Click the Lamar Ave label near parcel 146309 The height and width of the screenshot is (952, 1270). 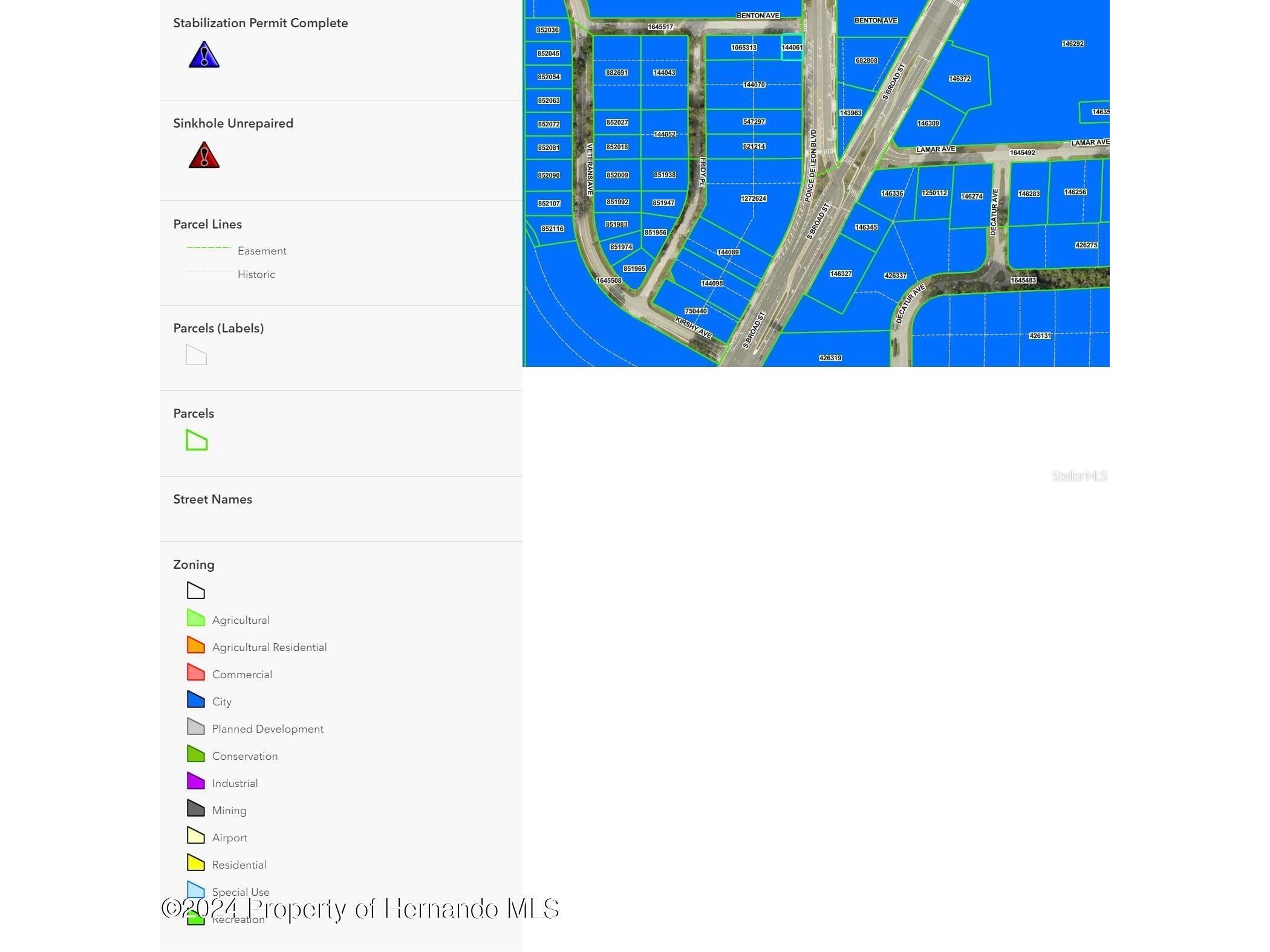pos(936,149)
